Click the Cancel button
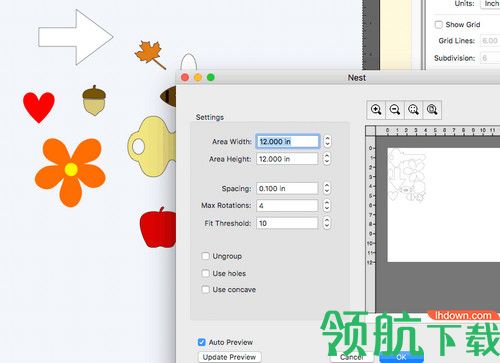 (352, 357)
